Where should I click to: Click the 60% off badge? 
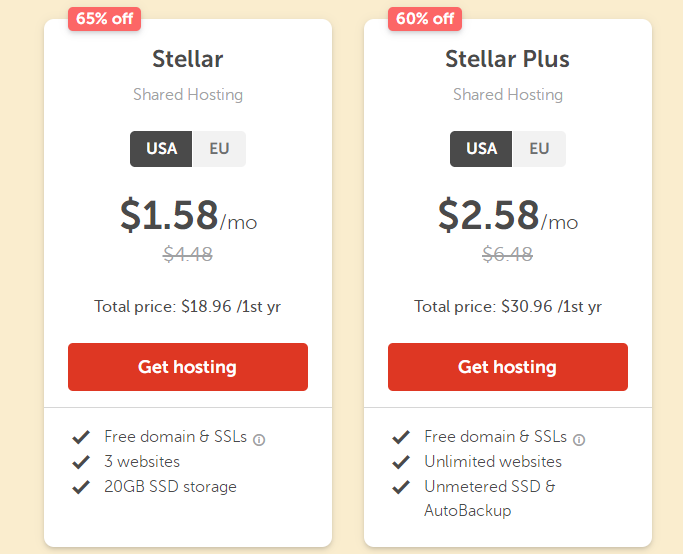tap(425, 19)
